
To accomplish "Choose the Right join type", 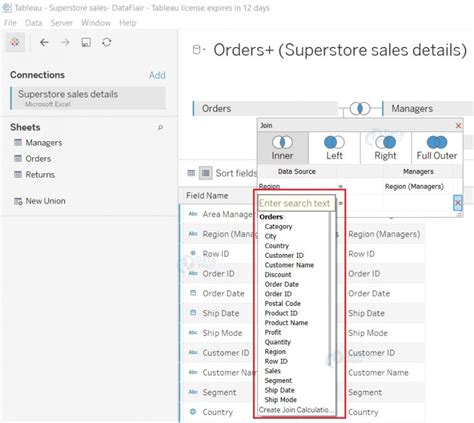I will point(386,148).
